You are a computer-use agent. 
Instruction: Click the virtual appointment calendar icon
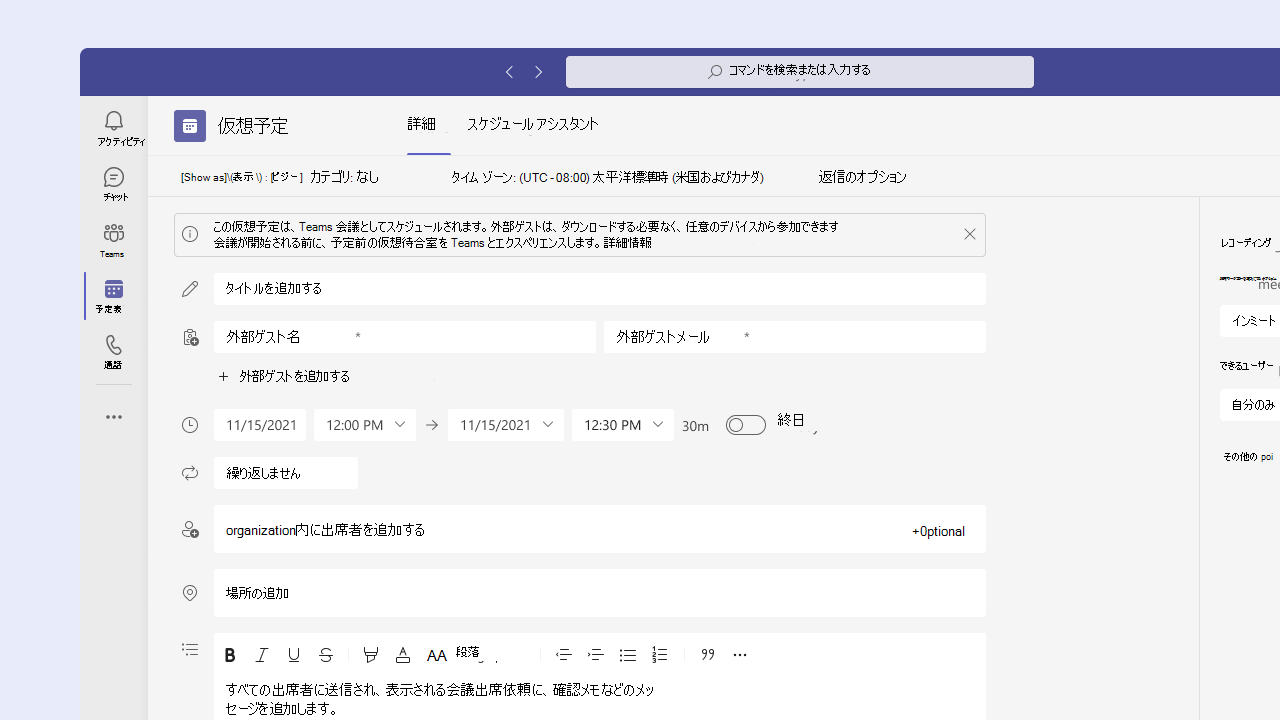tap(190, 126)
